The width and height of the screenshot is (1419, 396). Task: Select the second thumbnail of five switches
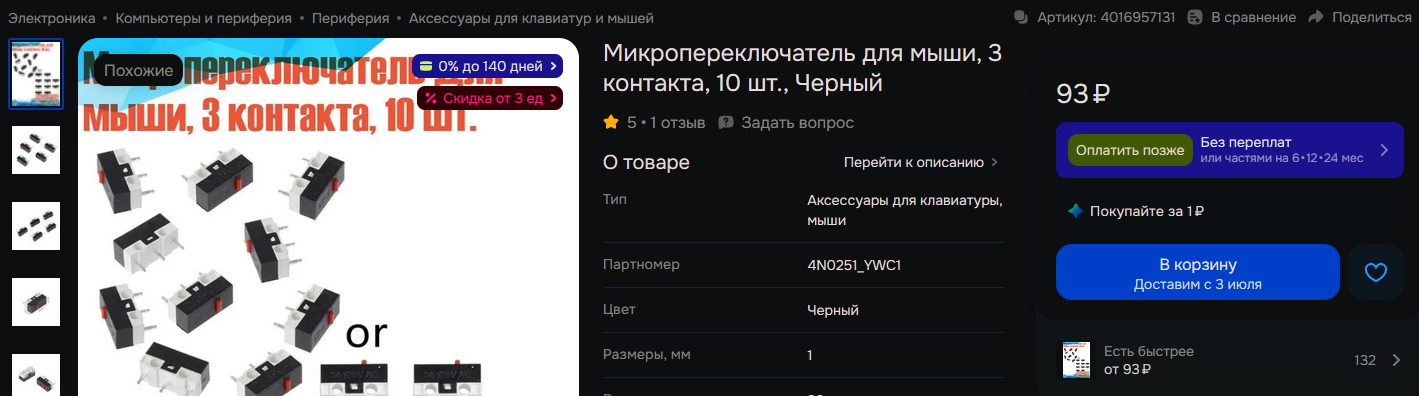pos(36,150)
